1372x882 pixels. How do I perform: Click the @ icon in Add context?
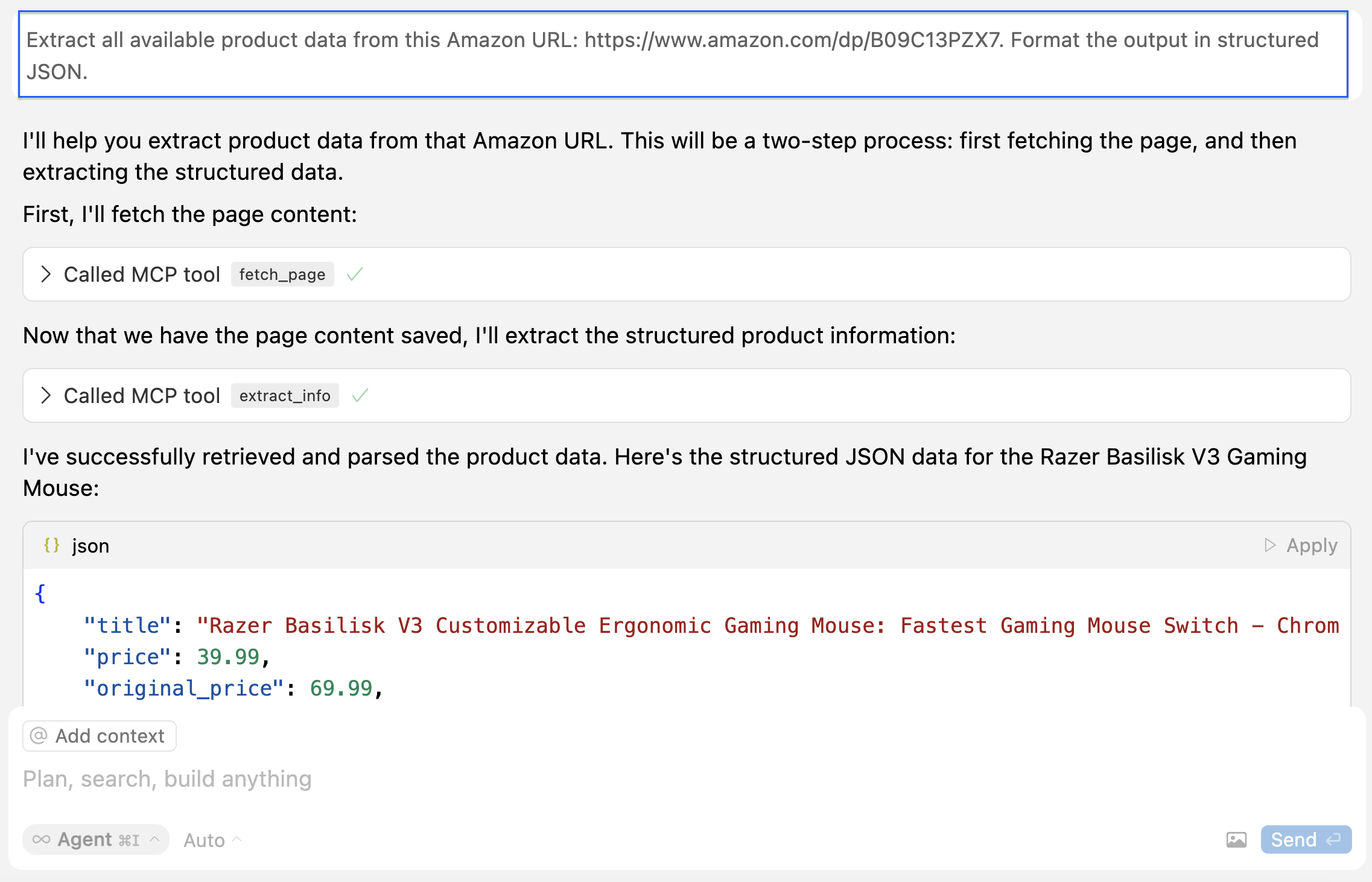[x=39, y=736]
